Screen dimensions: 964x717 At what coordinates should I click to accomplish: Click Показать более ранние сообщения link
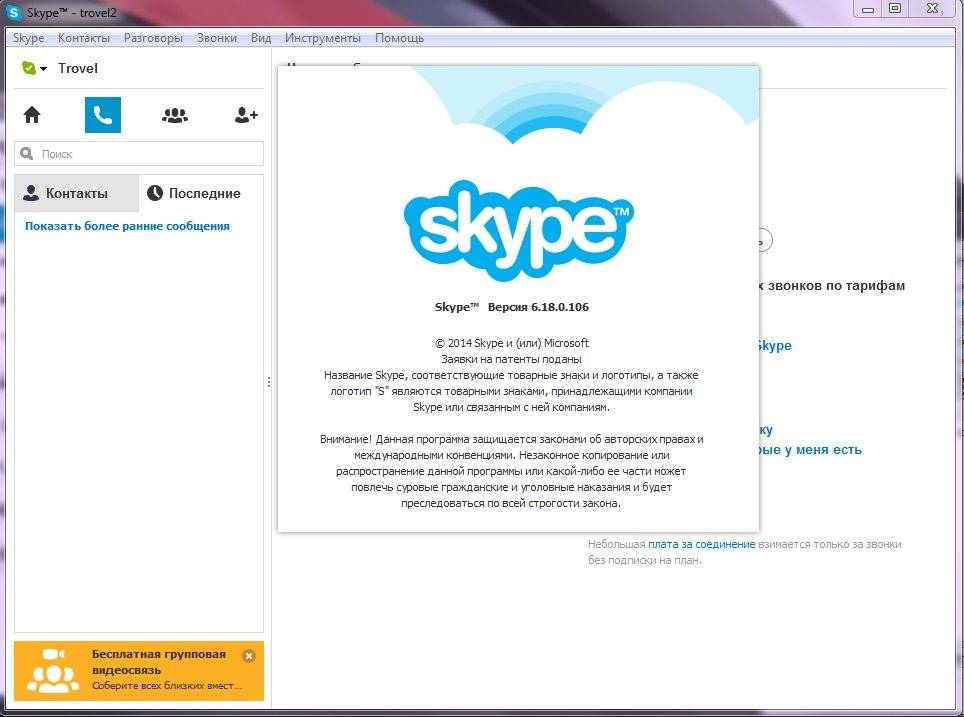pyautogui.click(x=127, y=226)
